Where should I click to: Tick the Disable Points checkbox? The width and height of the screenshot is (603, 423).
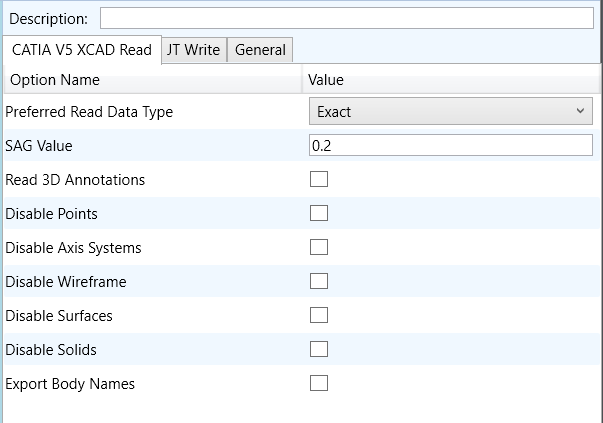pos(319,213)
